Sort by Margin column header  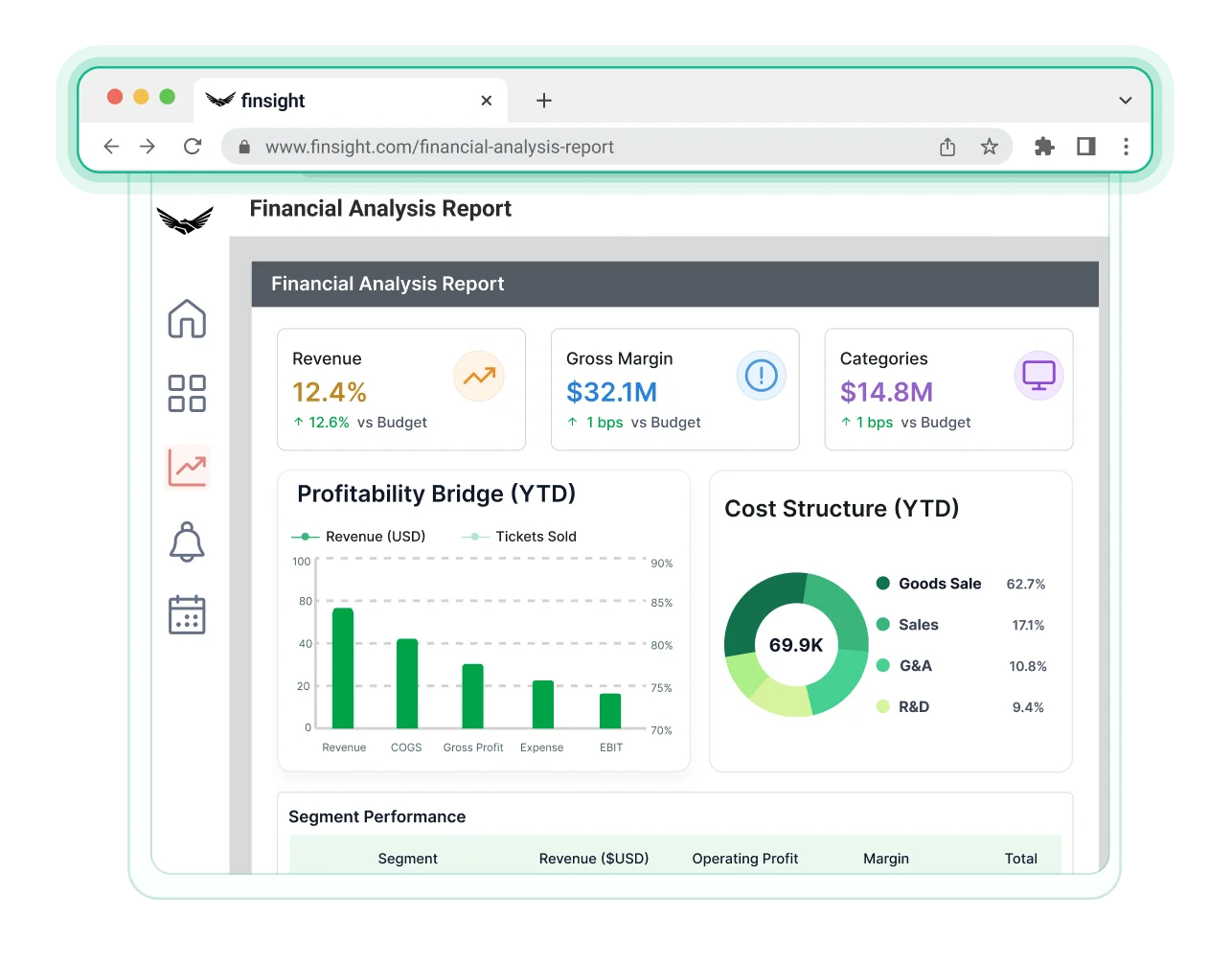[886, 859]
